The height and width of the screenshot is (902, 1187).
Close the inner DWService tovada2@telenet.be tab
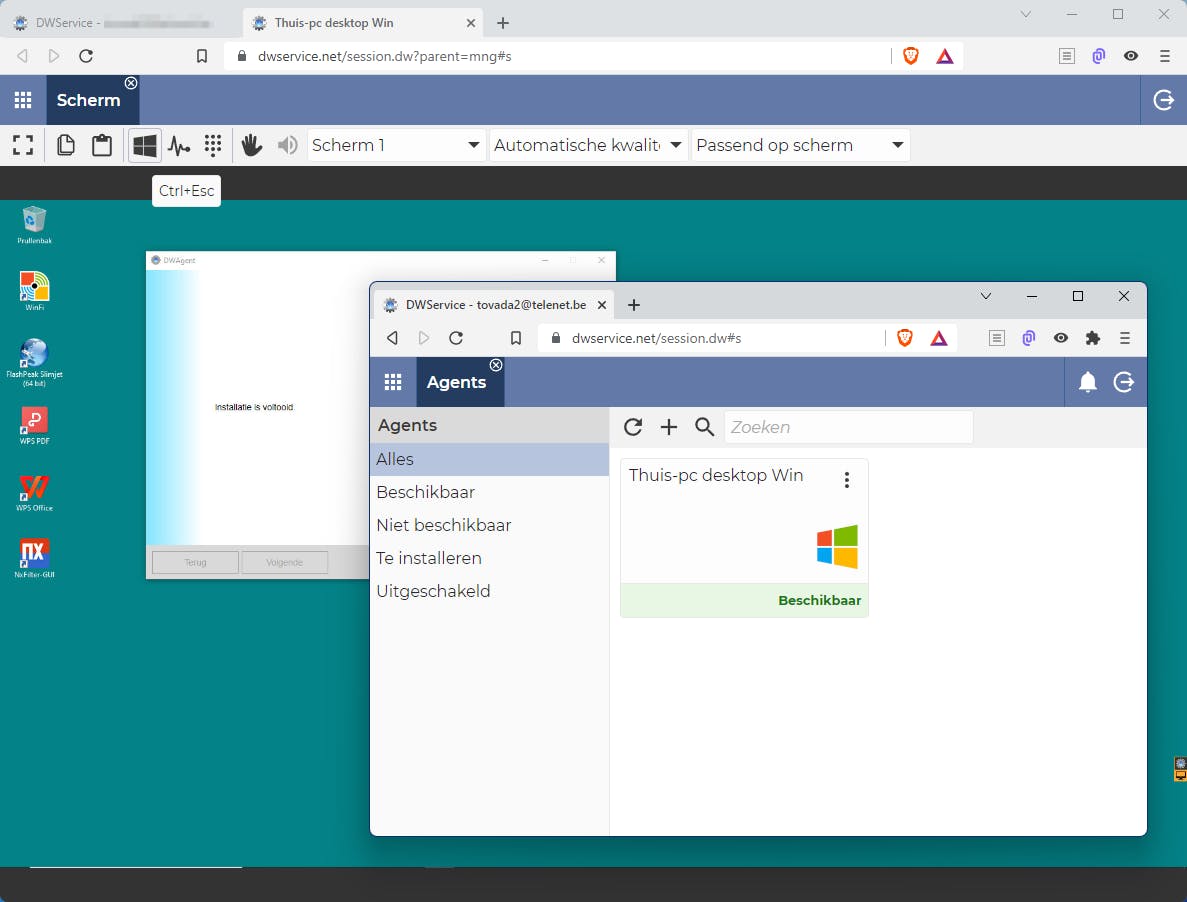coord(602,305)
